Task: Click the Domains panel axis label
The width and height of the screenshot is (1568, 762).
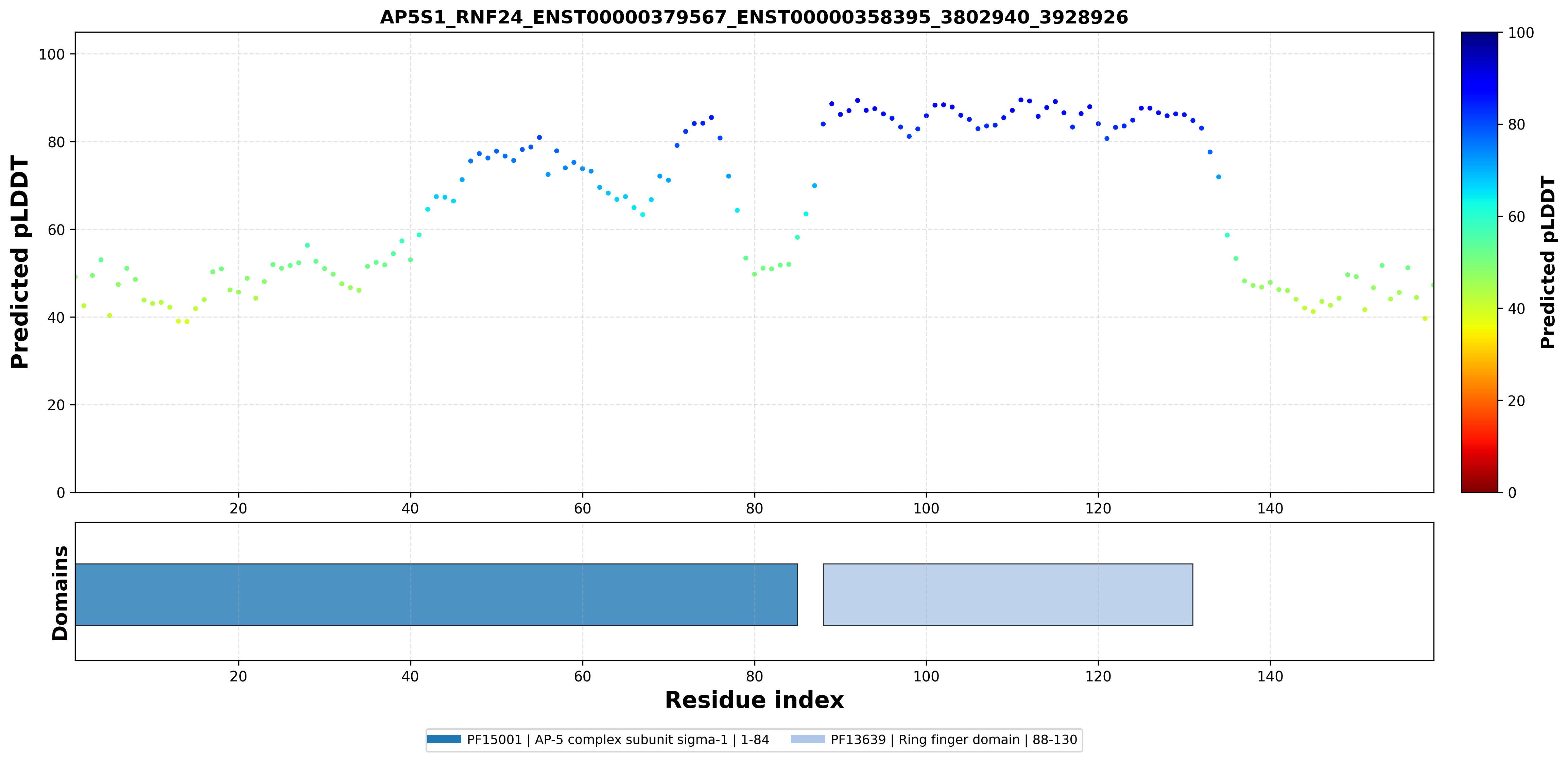Action: 59,593
